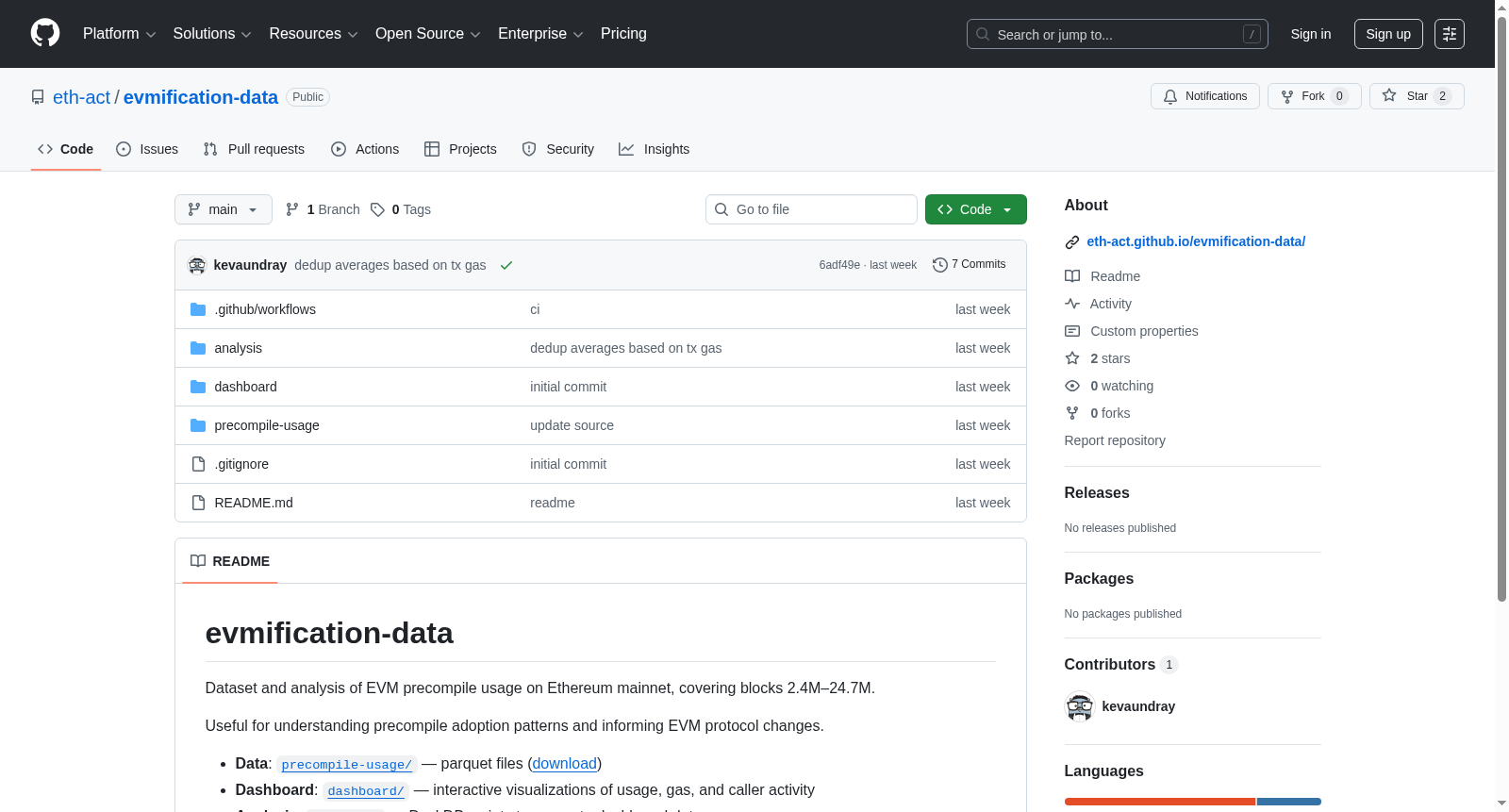Click the star icon beside 2 stars
The height and width of the screenshot is (812, 1509).
(x=1072, y=358)
